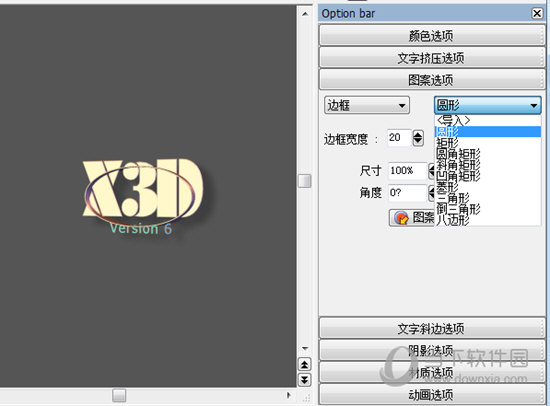Select highlighted 圆形 list option
550x406 pixels.
point(488,132)
